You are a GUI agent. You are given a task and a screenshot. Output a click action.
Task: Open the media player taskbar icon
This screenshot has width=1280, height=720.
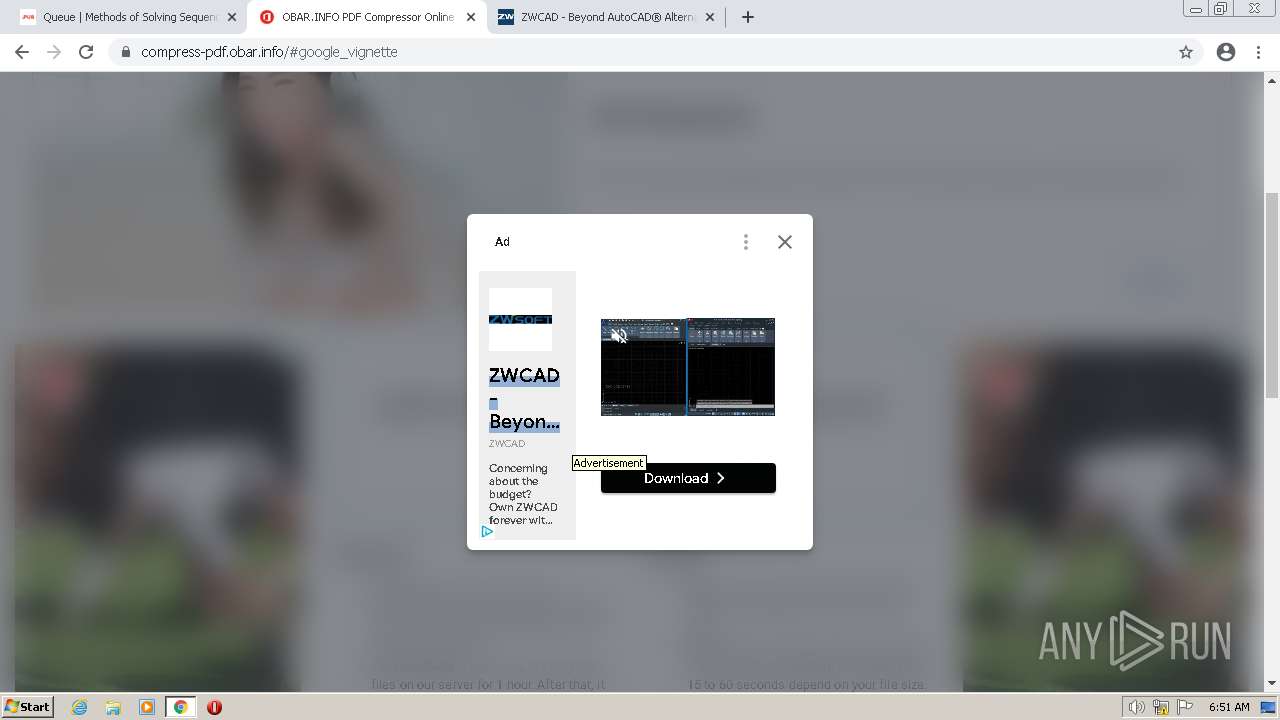[146, 707]
